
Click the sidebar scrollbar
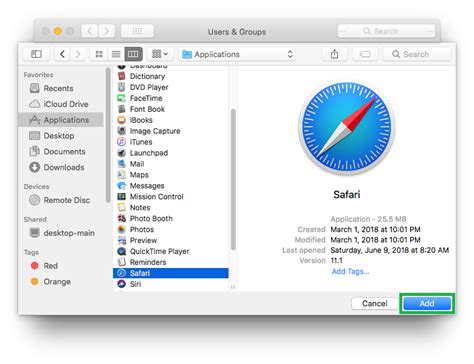(108, 135)
